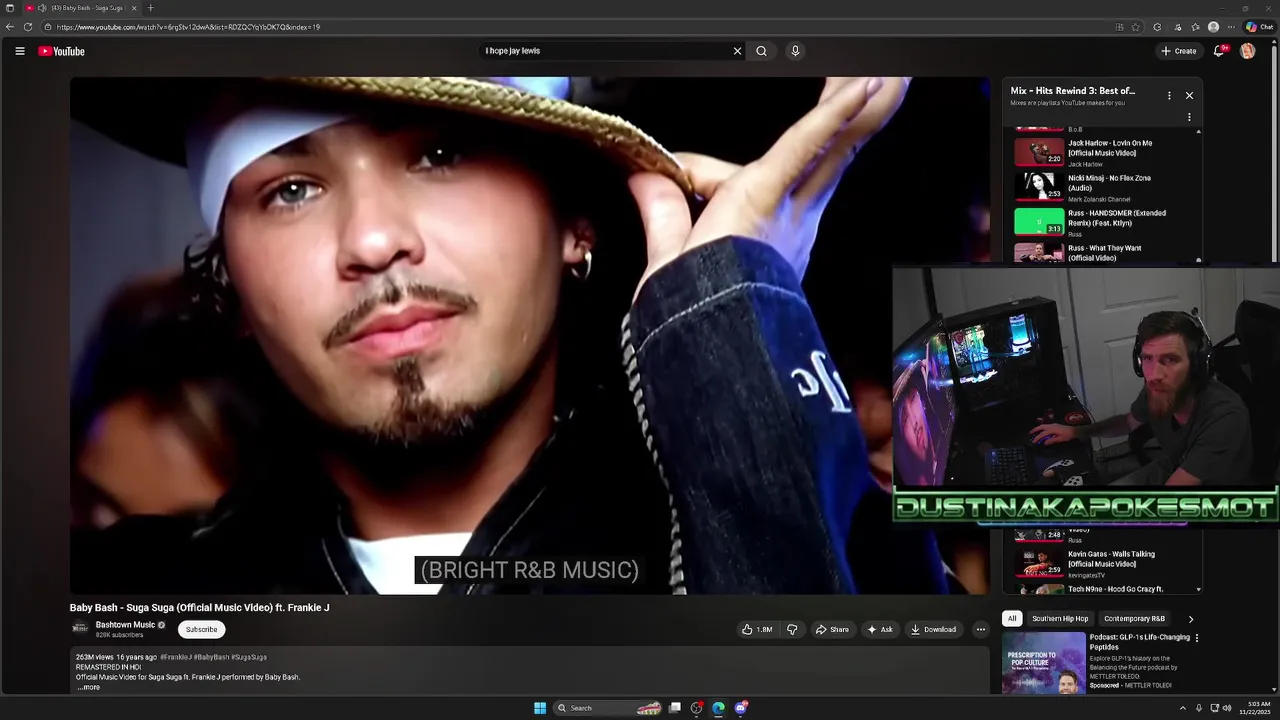Clear the search box with the X
This screenshot has width=1280, height=720.
coord(737,51)
